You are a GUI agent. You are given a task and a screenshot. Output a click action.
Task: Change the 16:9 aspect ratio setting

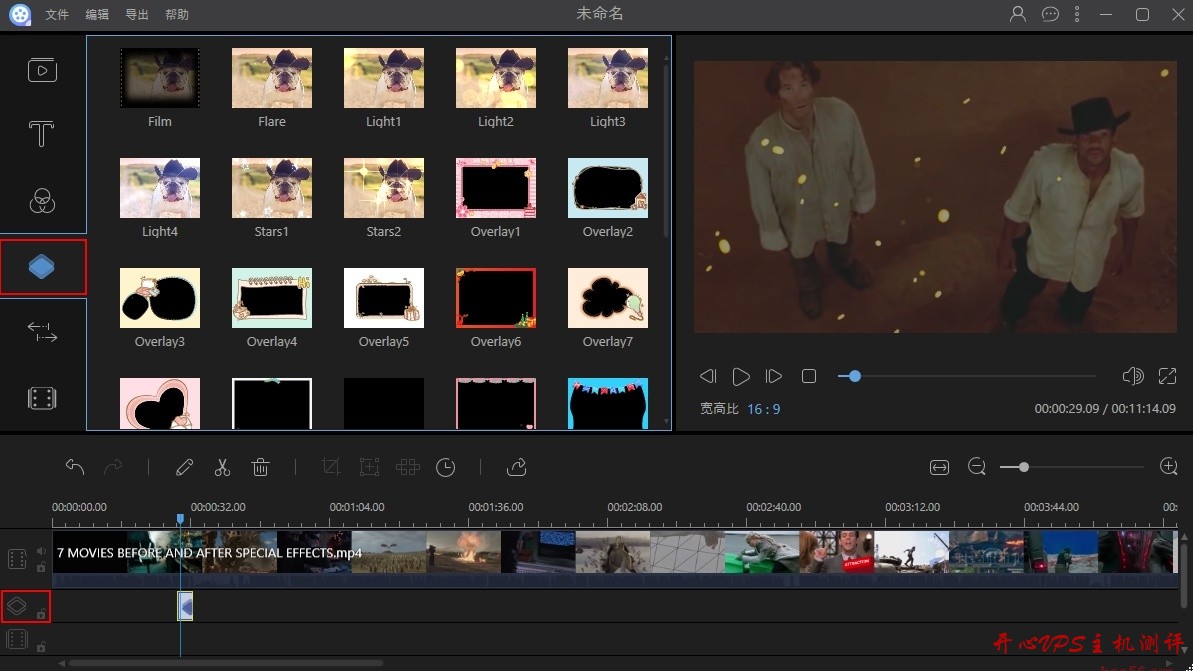pyautogui.click(x=763, y=409)
